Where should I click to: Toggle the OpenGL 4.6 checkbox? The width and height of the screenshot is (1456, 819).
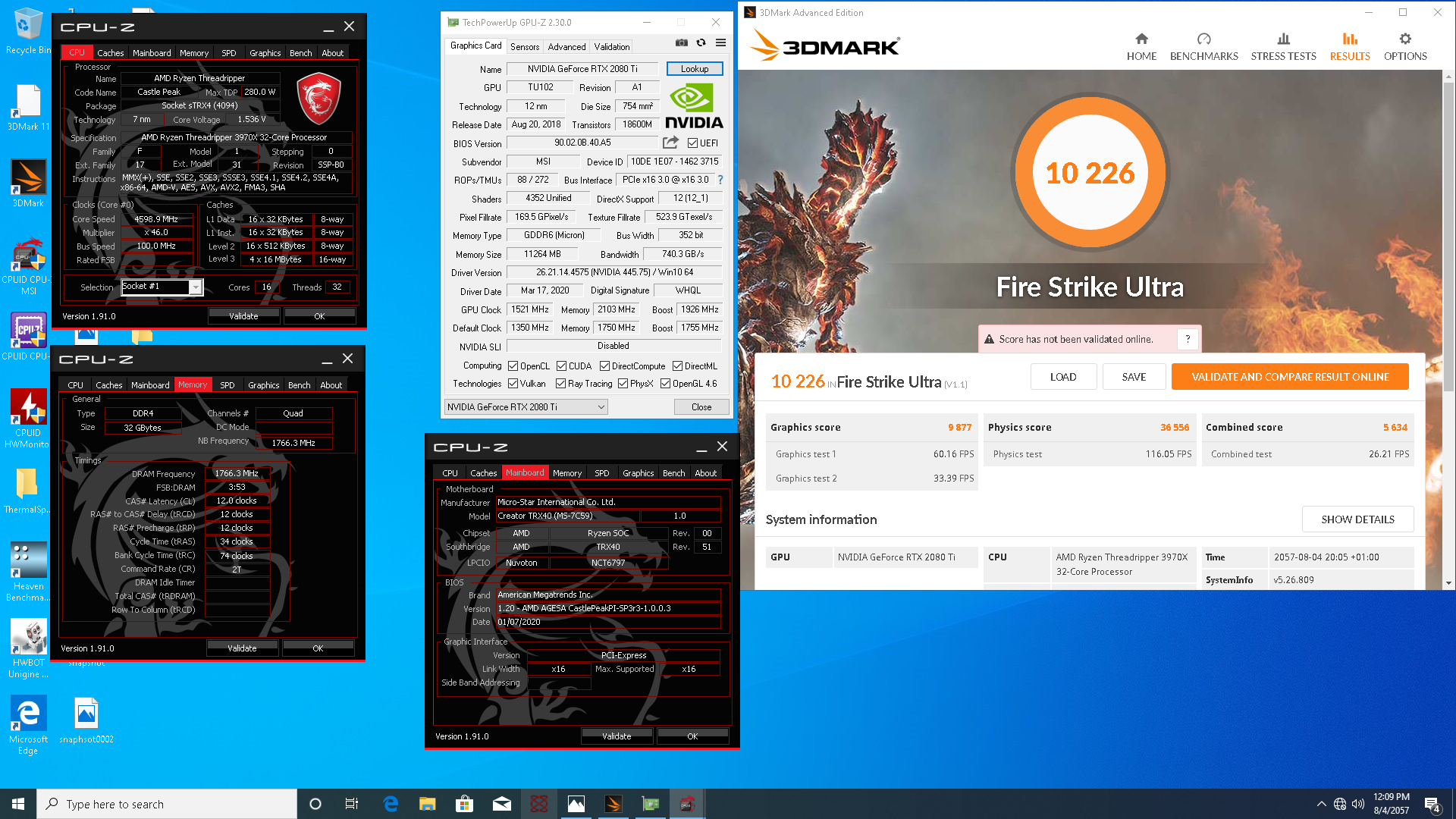(x=666, y=384)
